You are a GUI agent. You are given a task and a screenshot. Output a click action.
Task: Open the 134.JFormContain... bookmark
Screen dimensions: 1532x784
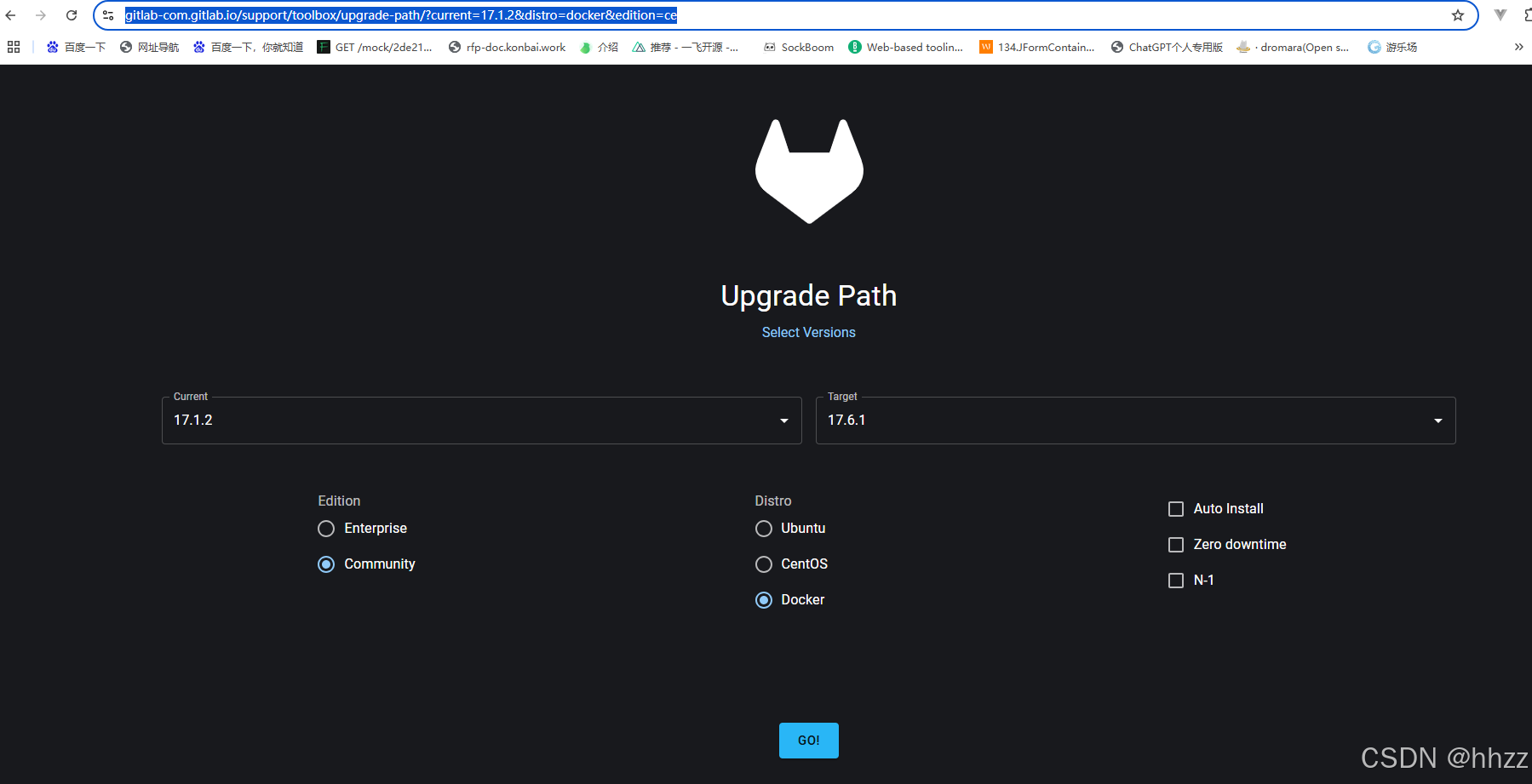tap(1037, 47)
